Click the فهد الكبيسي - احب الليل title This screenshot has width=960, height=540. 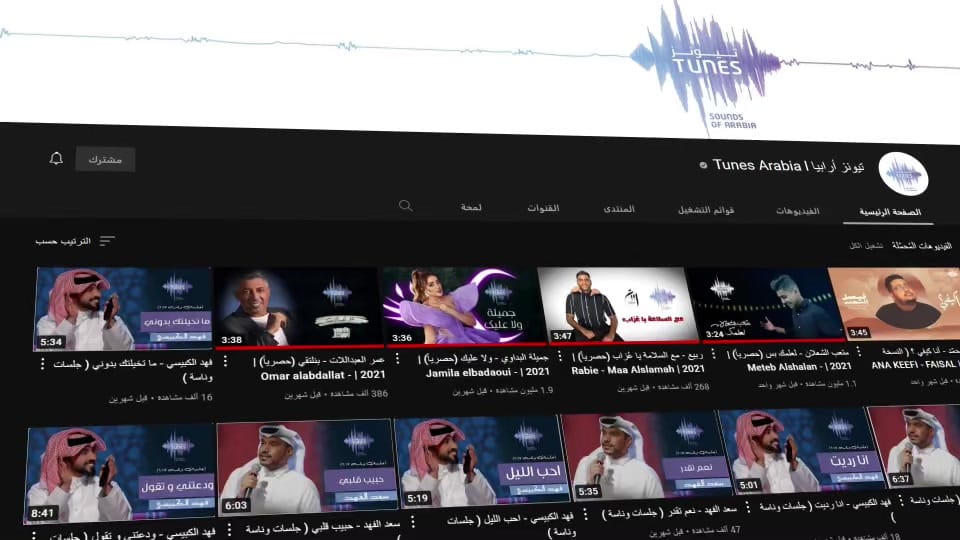click(511, 523)
